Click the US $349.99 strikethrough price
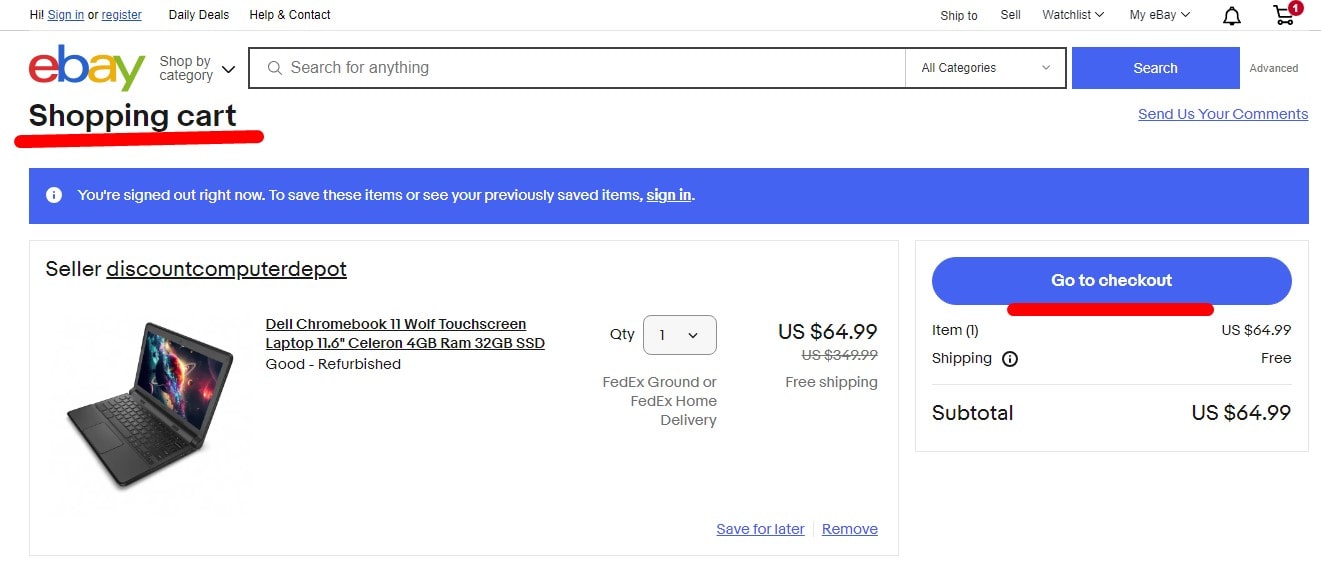Image resolution: width=1321 pixels, height=585 pixels. click(840, 355)
